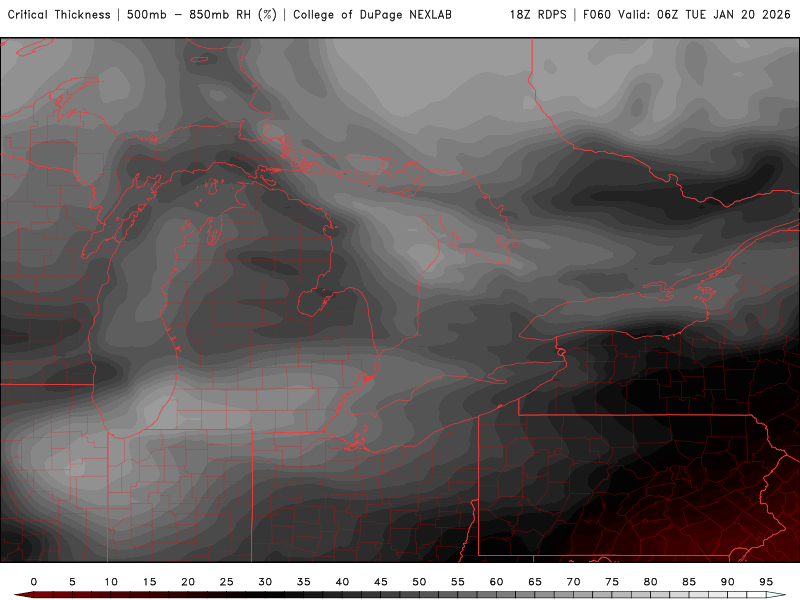Select the "90" scale label
Image resolution: width=800 pixels, height=600 pixels.
pos(727,582)
